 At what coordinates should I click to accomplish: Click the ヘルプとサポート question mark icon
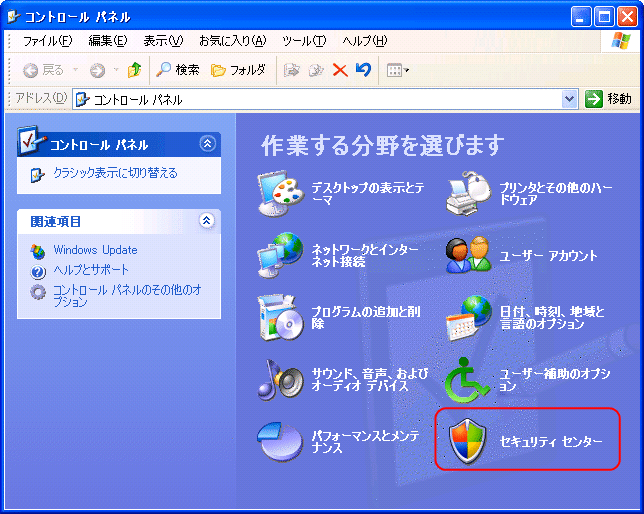click(x=38, y=272)
